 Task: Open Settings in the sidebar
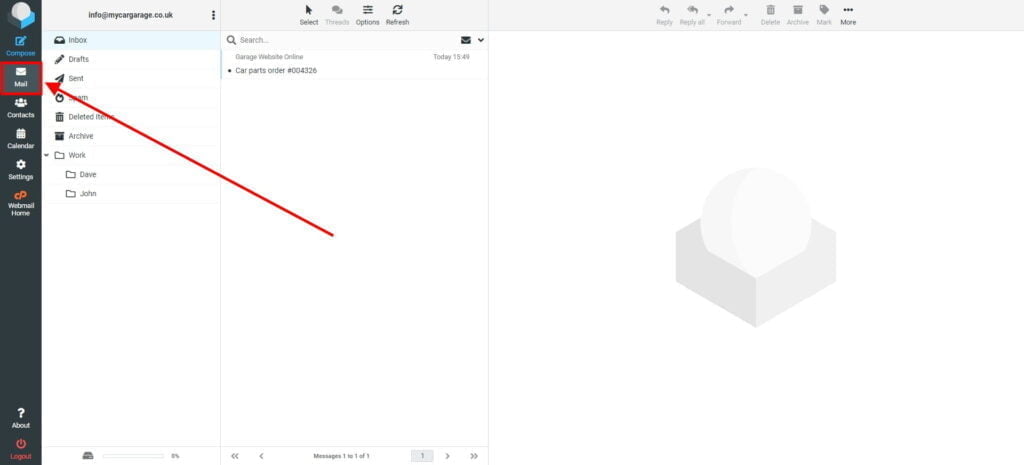(21, 170)
